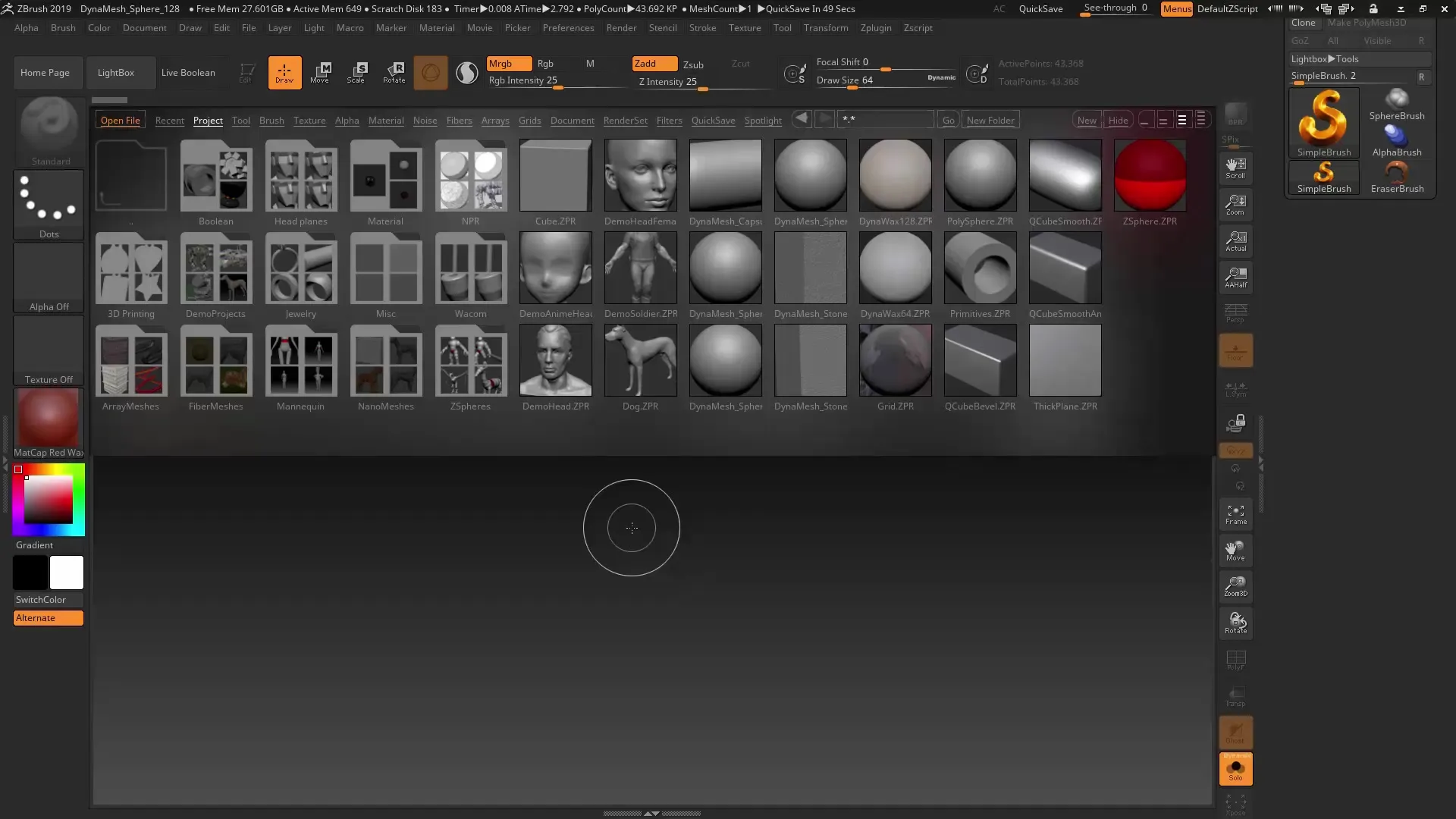Open the Mannequin folder

301,368
